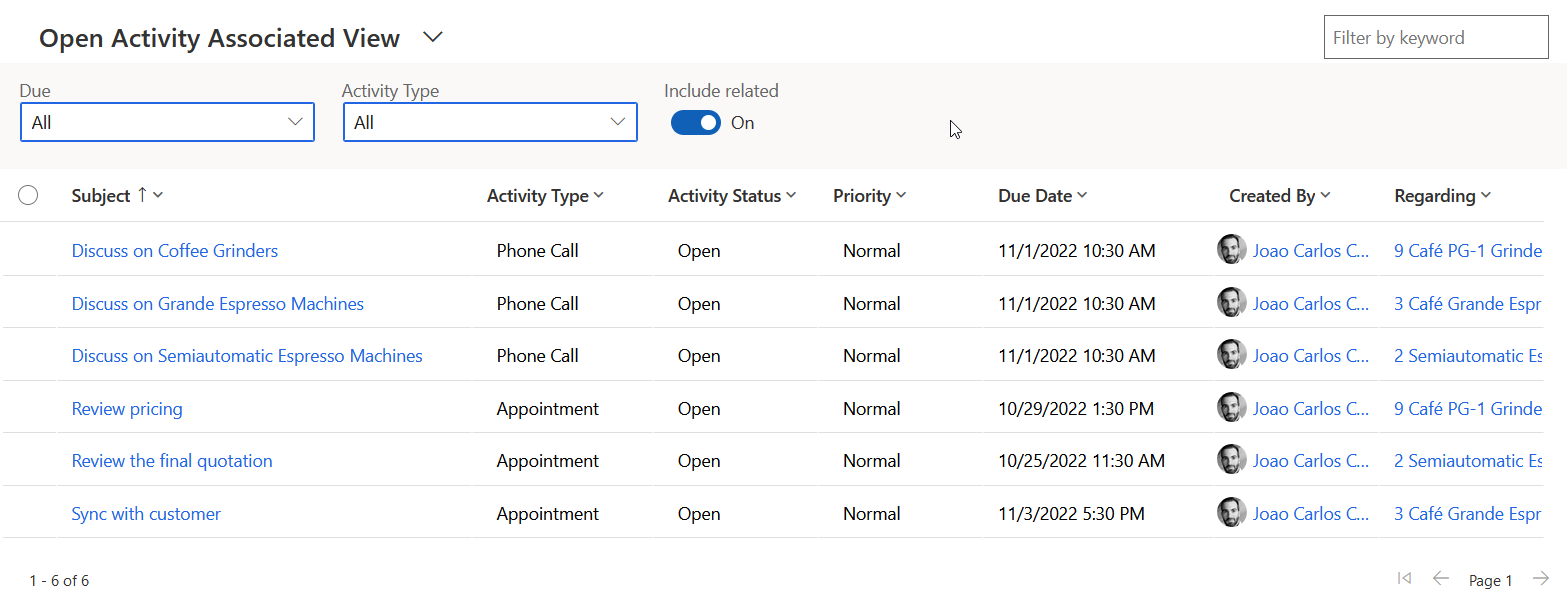Click the next page arrow
1567x598 pixels.
(1541, 578)
